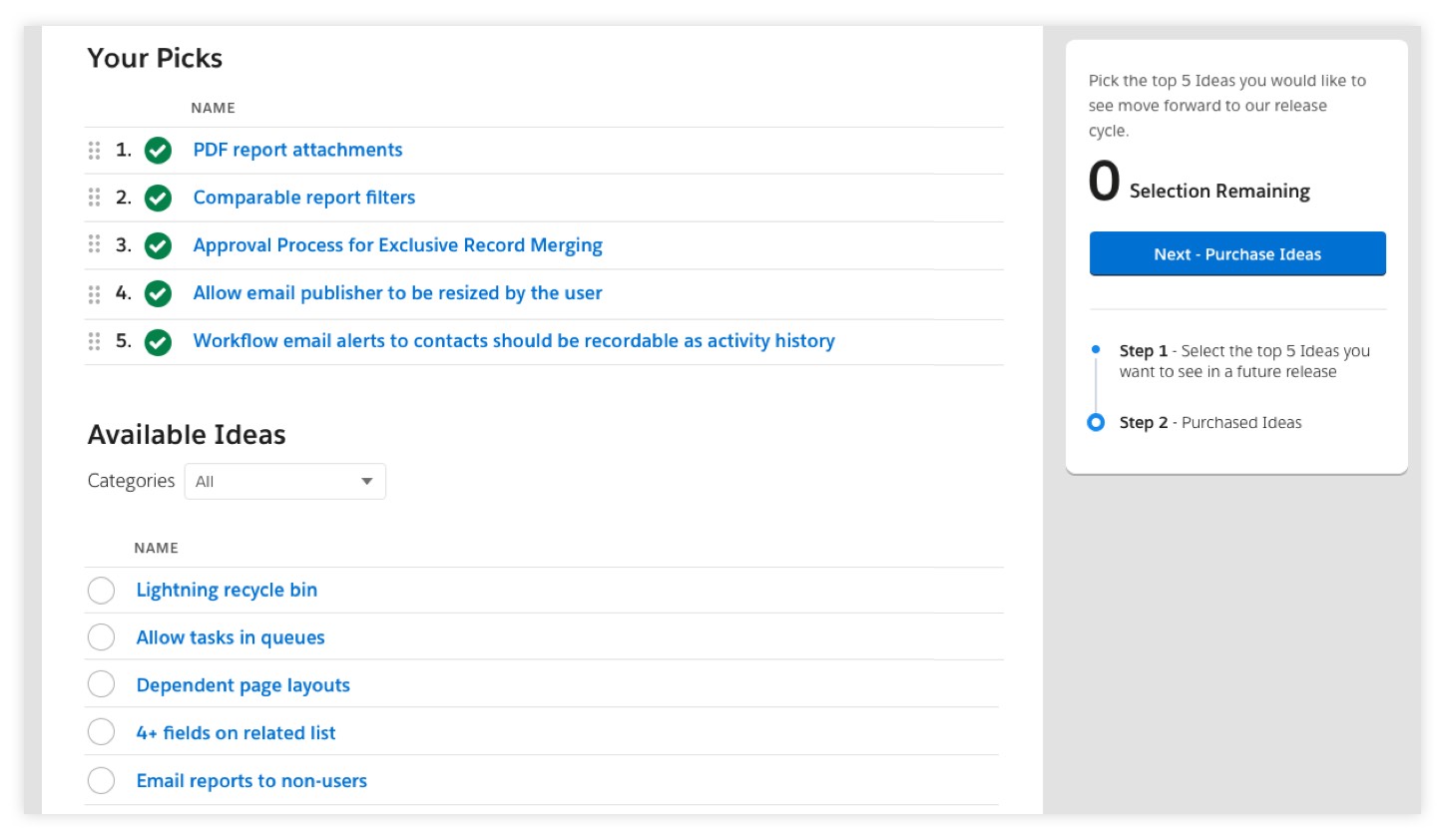
Task: Open the Categories dropdown
Action: point(284,482)
